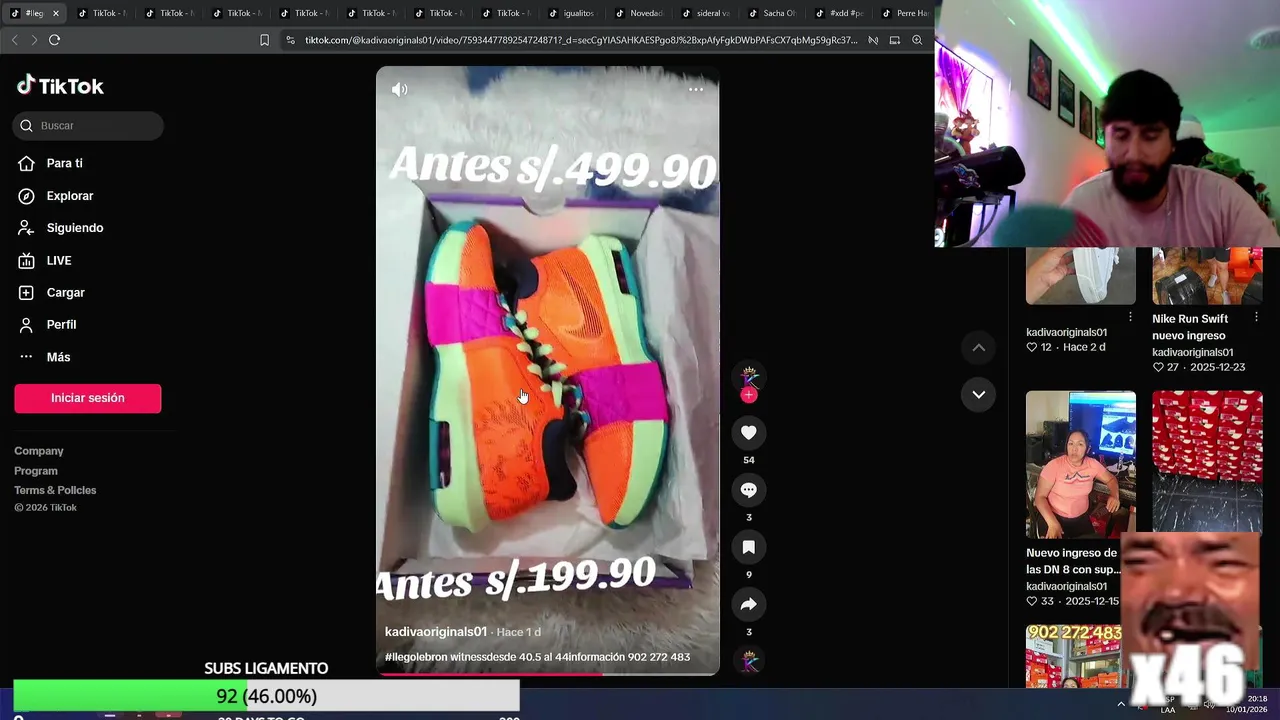
Task: Open the Program footer link
Action: (36, 471)
